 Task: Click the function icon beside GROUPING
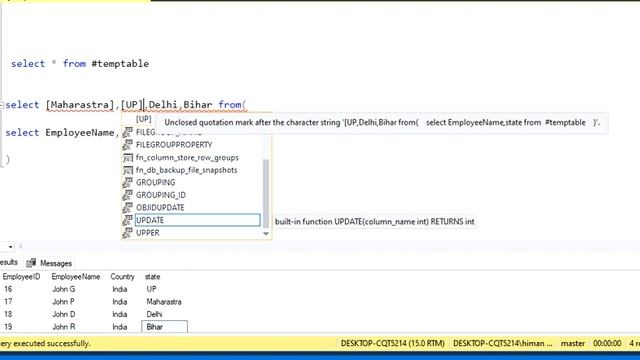127,182
